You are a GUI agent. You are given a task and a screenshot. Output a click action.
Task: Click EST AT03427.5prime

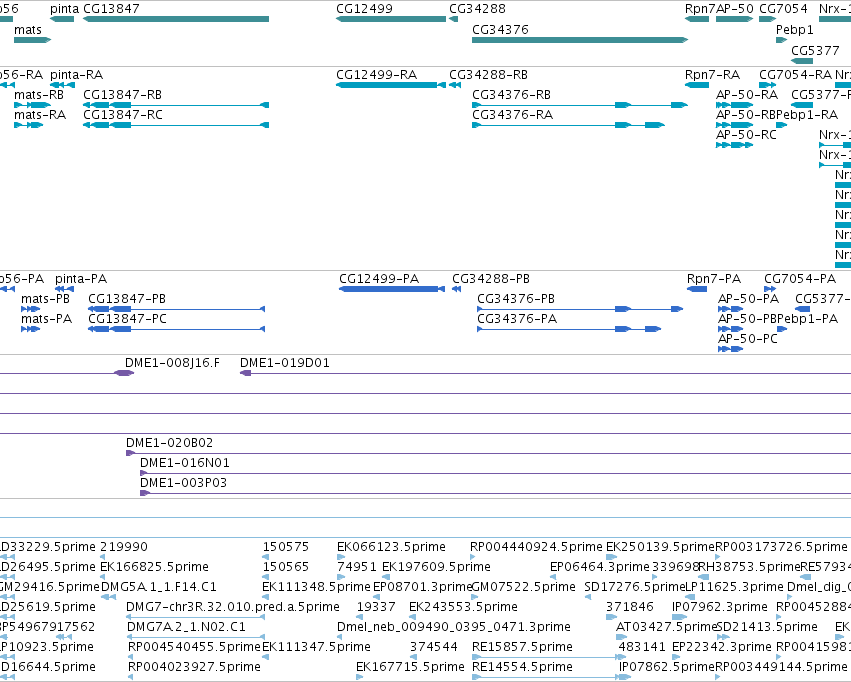622,637
